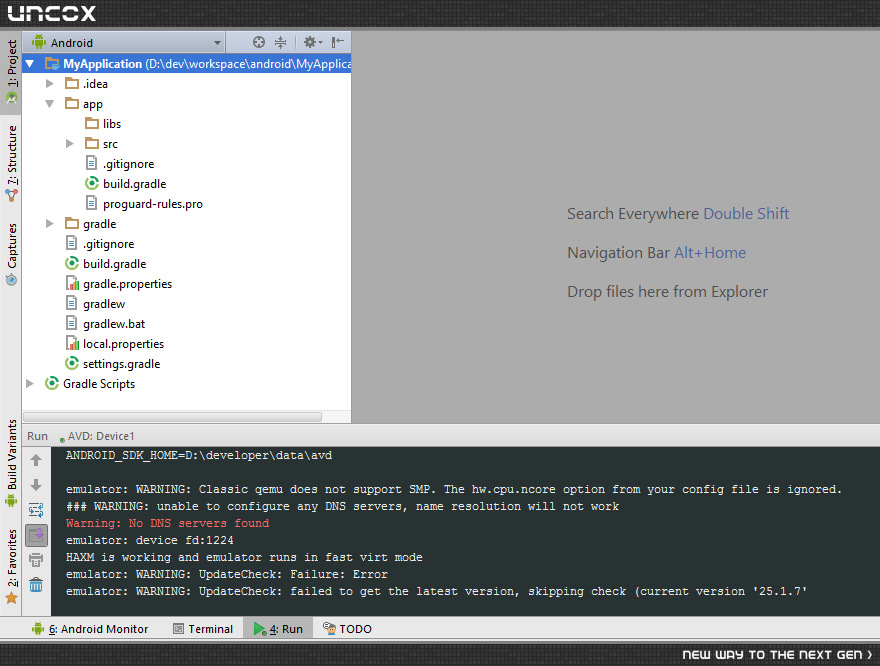This screenshot has height=666, width=880.
Task: Click the 'emulator: device fd:1224' line
Action: (x=149, y=540)
